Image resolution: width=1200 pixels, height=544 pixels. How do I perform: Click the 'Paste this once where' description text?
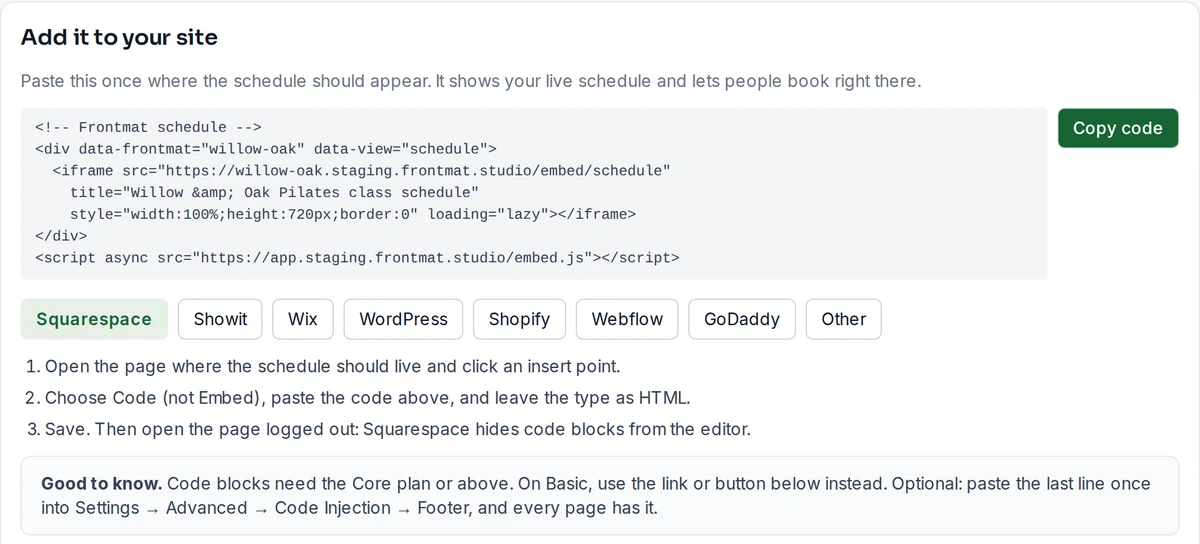pos(471,81)
